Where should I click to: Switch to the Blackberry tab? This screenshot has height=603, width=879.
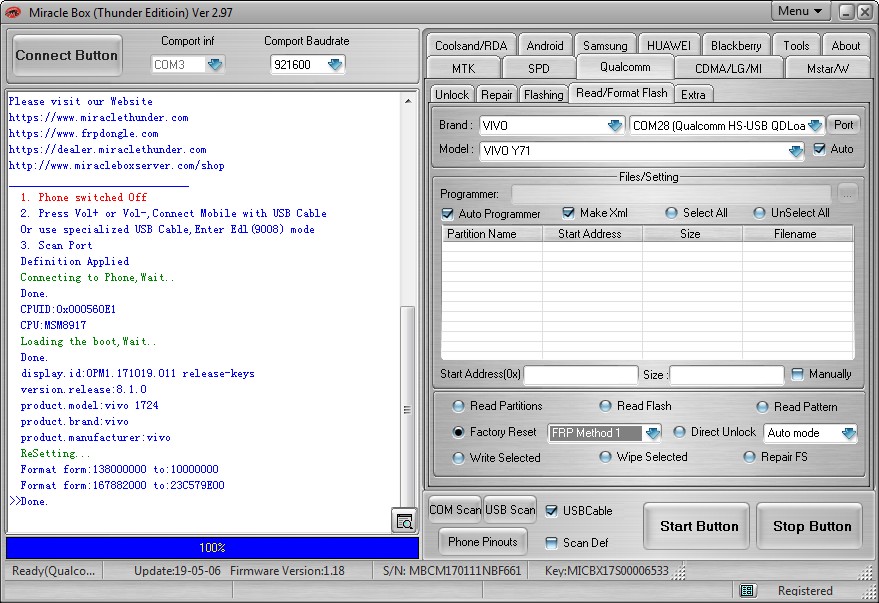click(736, 45)
